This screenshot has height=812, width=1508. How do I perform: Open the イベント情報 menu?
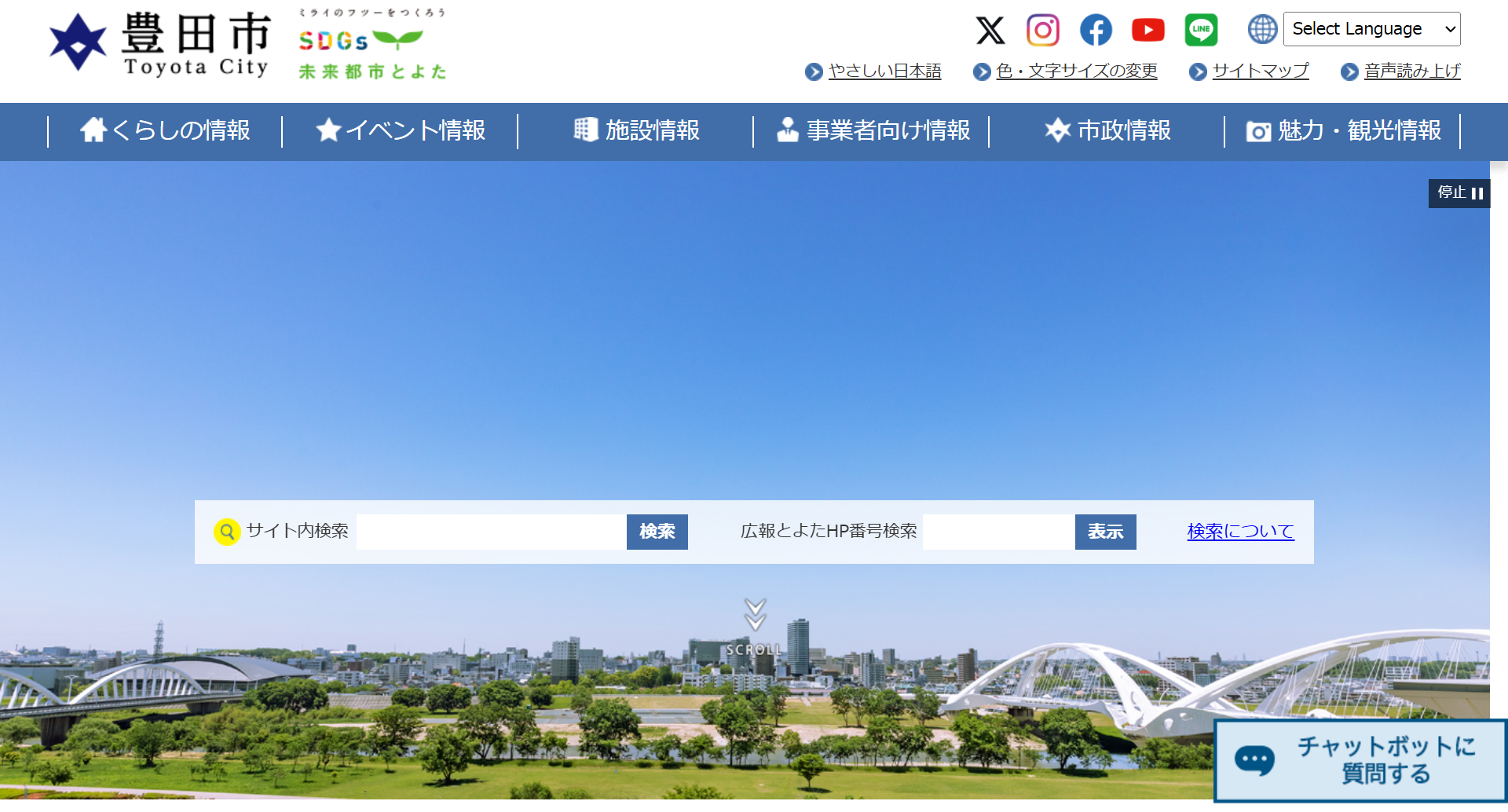pyautogui.click(x=401, y=130)
